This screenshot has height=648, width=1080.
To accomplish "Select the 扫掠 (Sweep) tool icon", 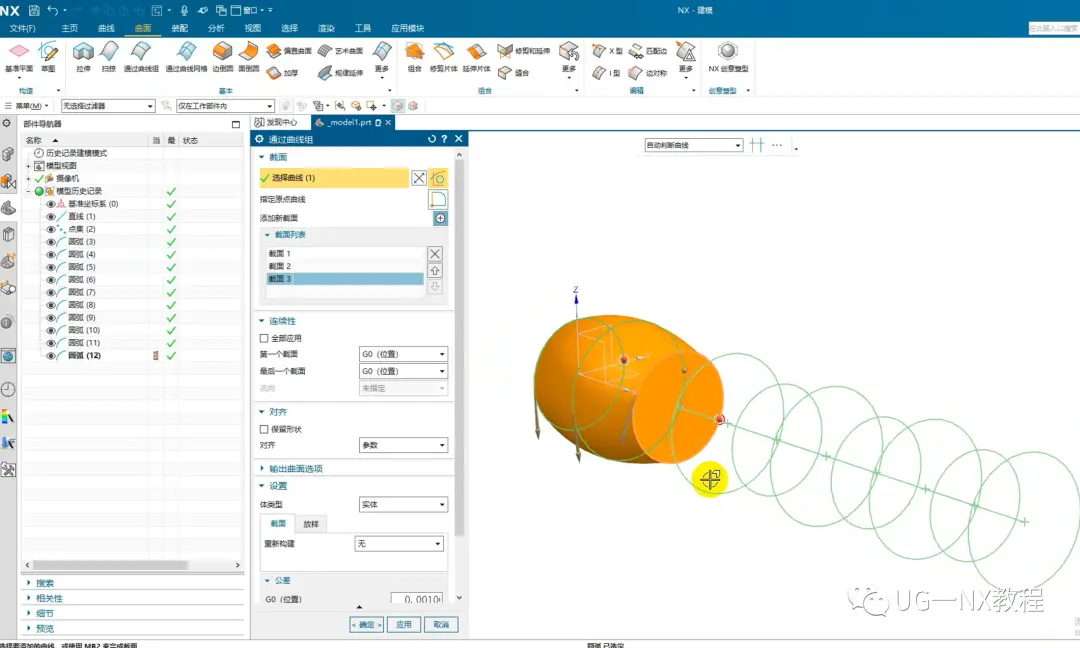I will click(109, 52).
